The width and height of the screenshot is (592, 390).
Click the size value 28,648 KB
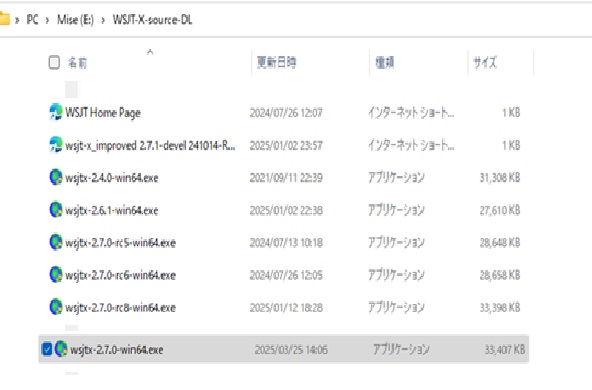tap(500, 242)
